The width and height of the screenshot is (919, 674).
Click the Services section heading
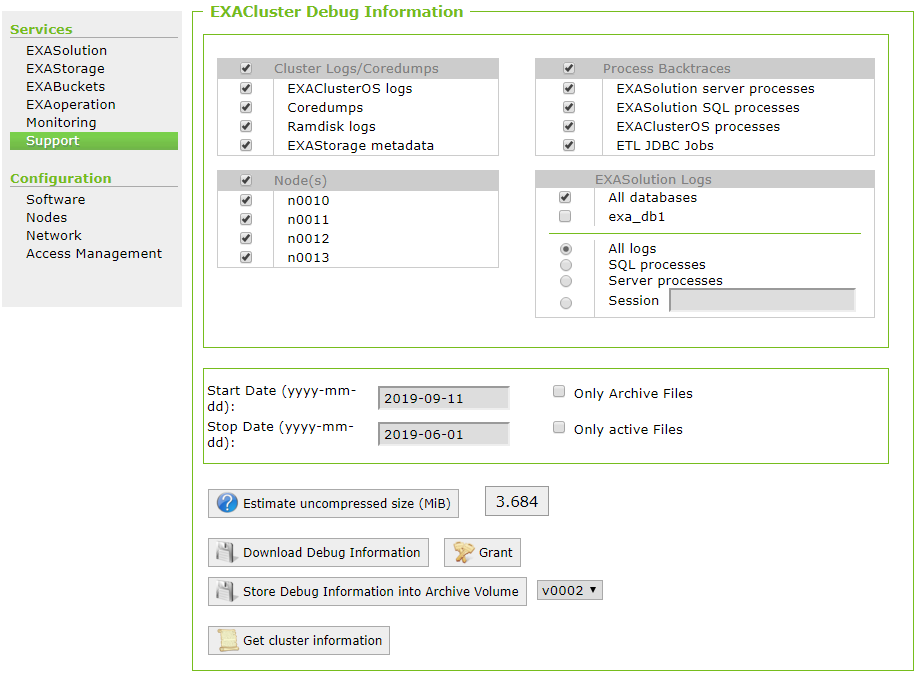41,29
